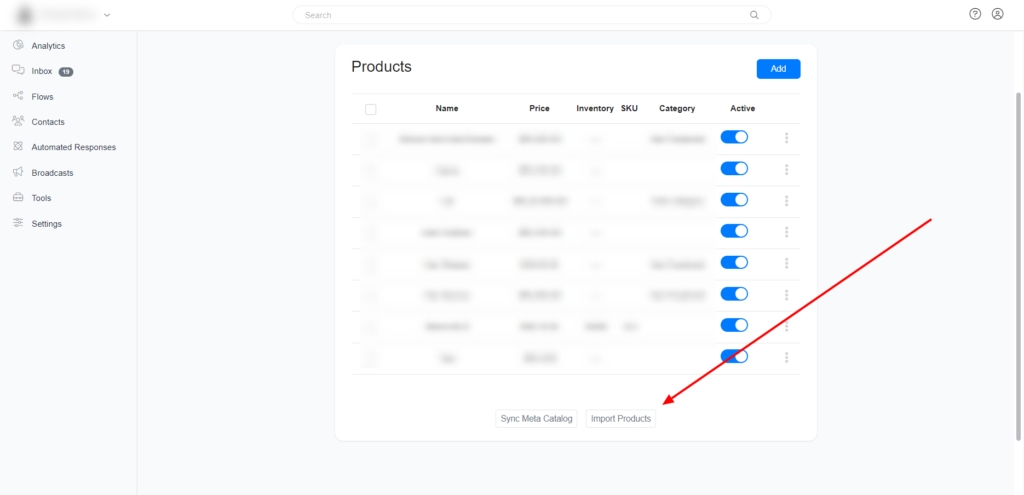This screenshot has width=1024, height=495.
Task: Open the Contacts icon in sidebar
Action: click(18, 121)
